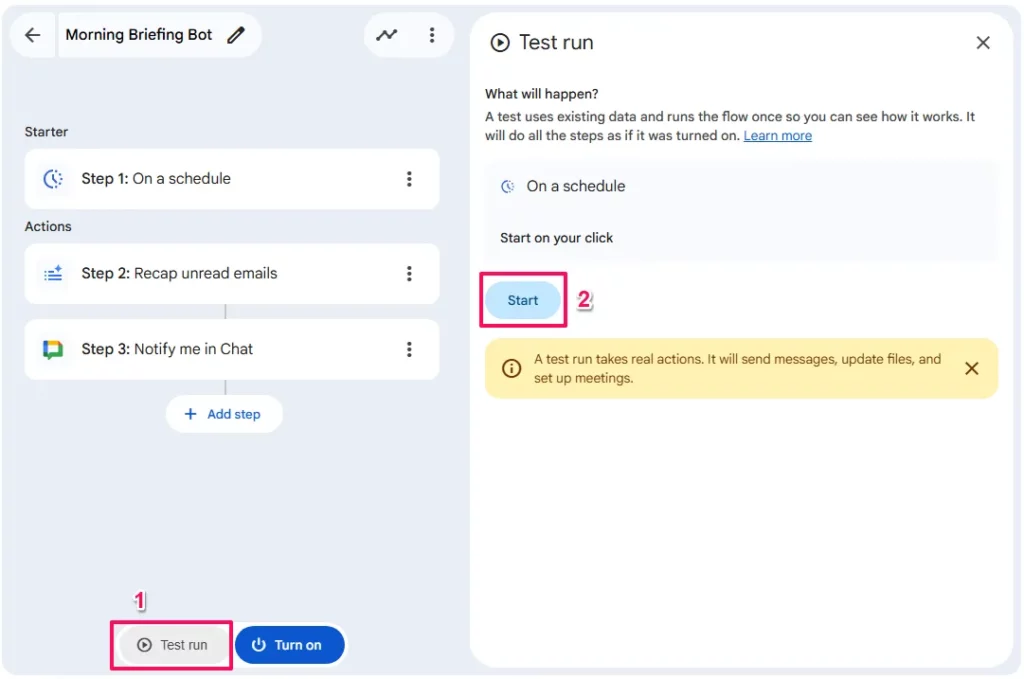The height and width of the screenshot is (679, 1024).
Task: Click the info icon in the yellow warning banner
Action: tap(511, 368)
